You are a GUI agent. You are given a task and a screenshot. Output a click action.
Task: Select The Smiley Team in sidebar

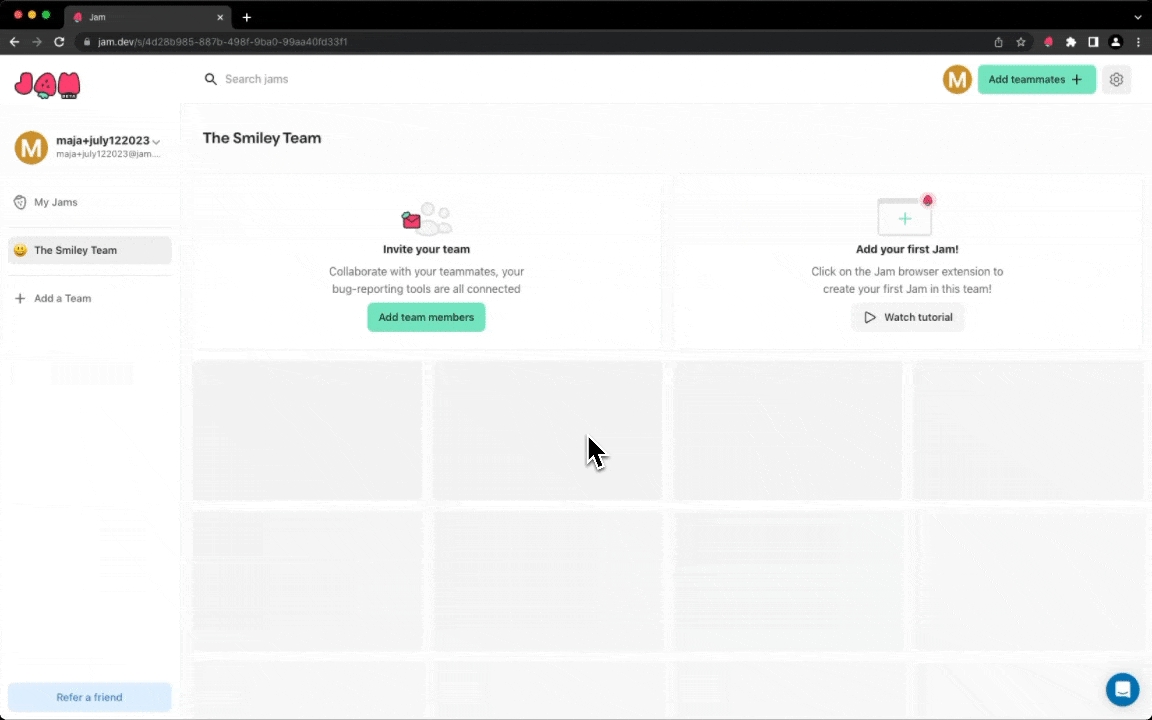[x=76, y=250]
